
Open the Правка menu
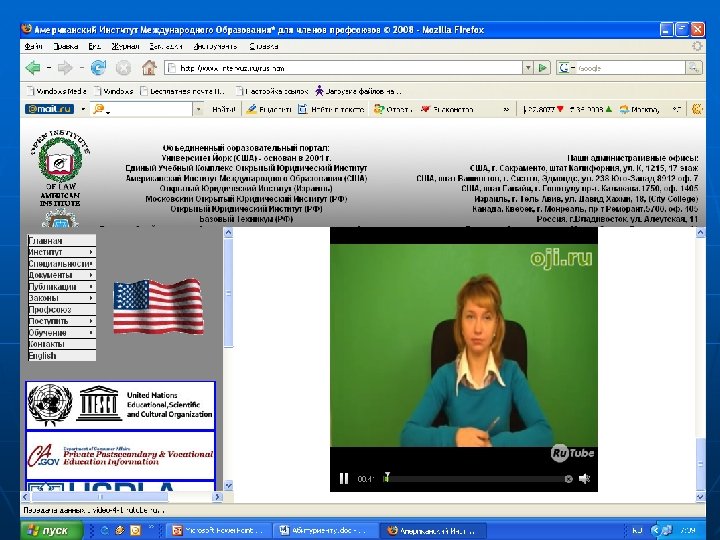point(66,46)
